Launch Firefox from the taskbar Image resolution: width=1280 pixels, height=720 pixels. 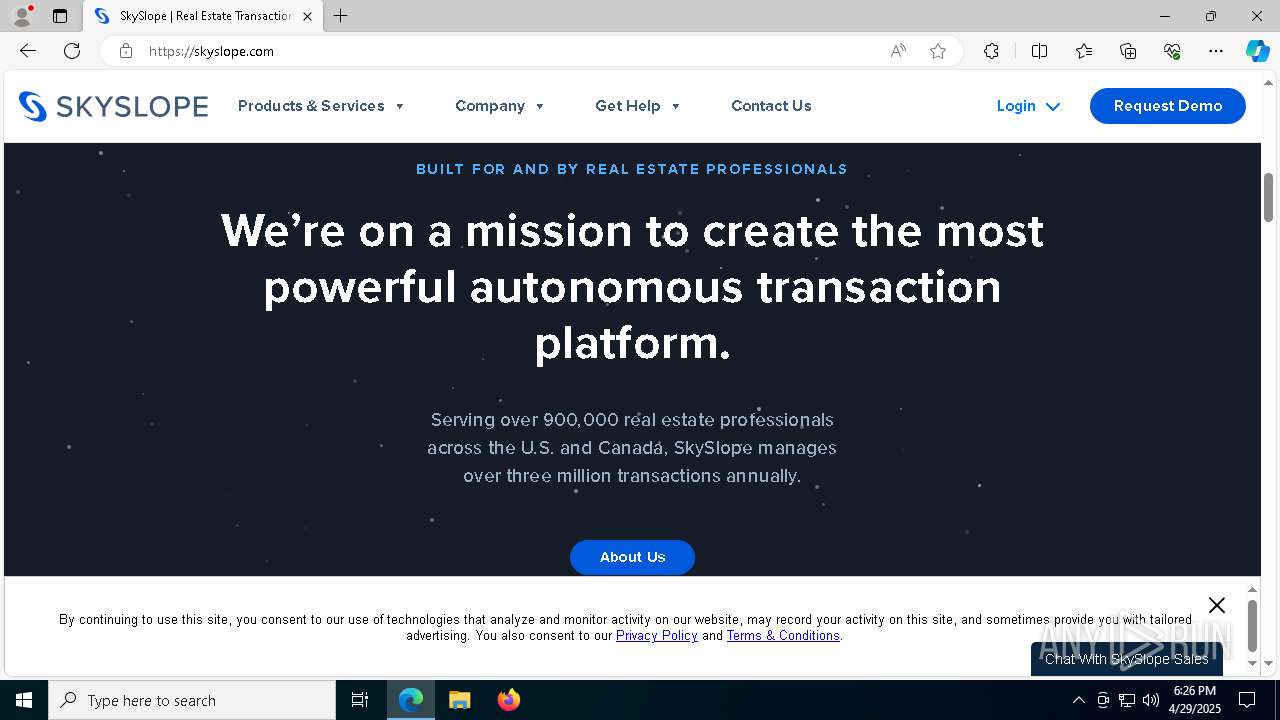pos(509,700)
